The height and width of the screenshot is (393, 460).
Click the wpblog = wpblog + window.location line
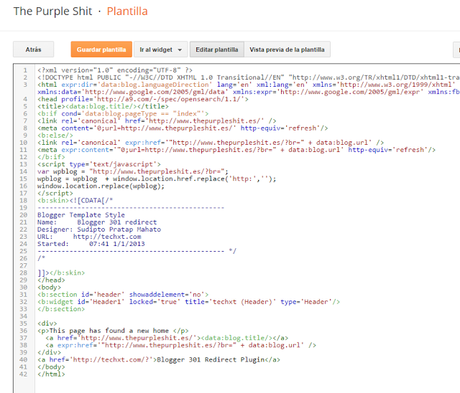(157, 179)
